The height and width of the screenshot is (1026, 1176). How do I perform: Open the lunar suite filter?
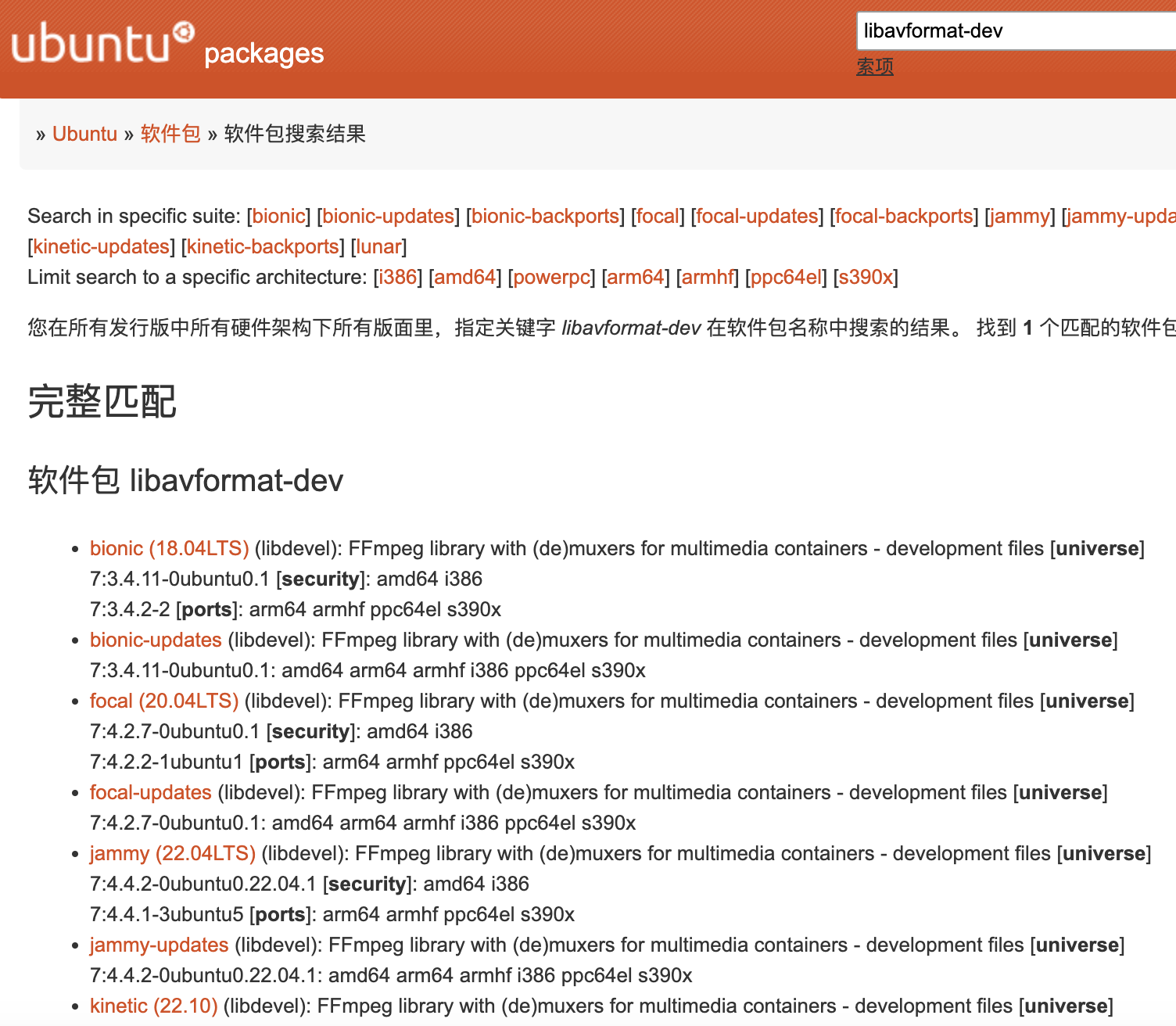point(378,246)
